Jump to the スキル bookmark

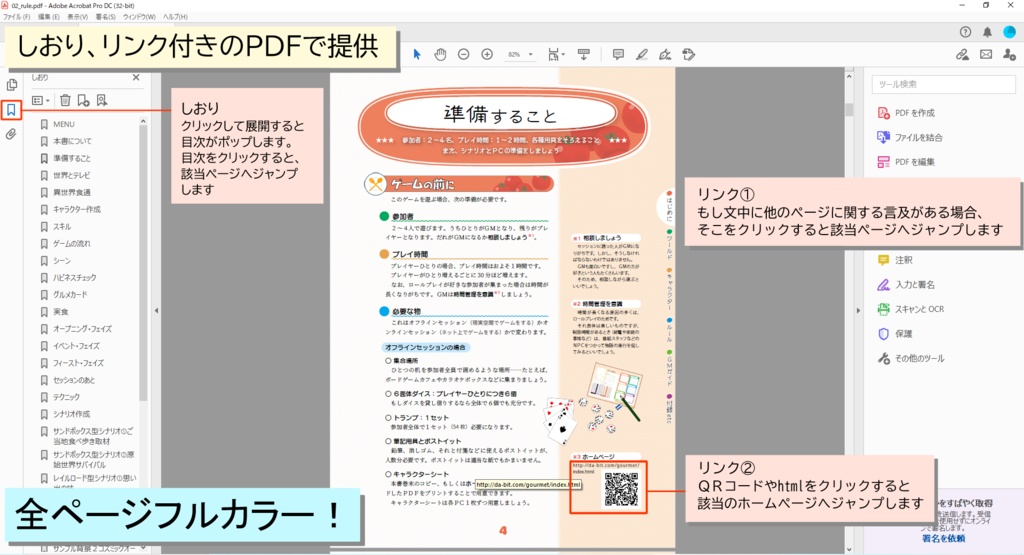pos(62,226)
